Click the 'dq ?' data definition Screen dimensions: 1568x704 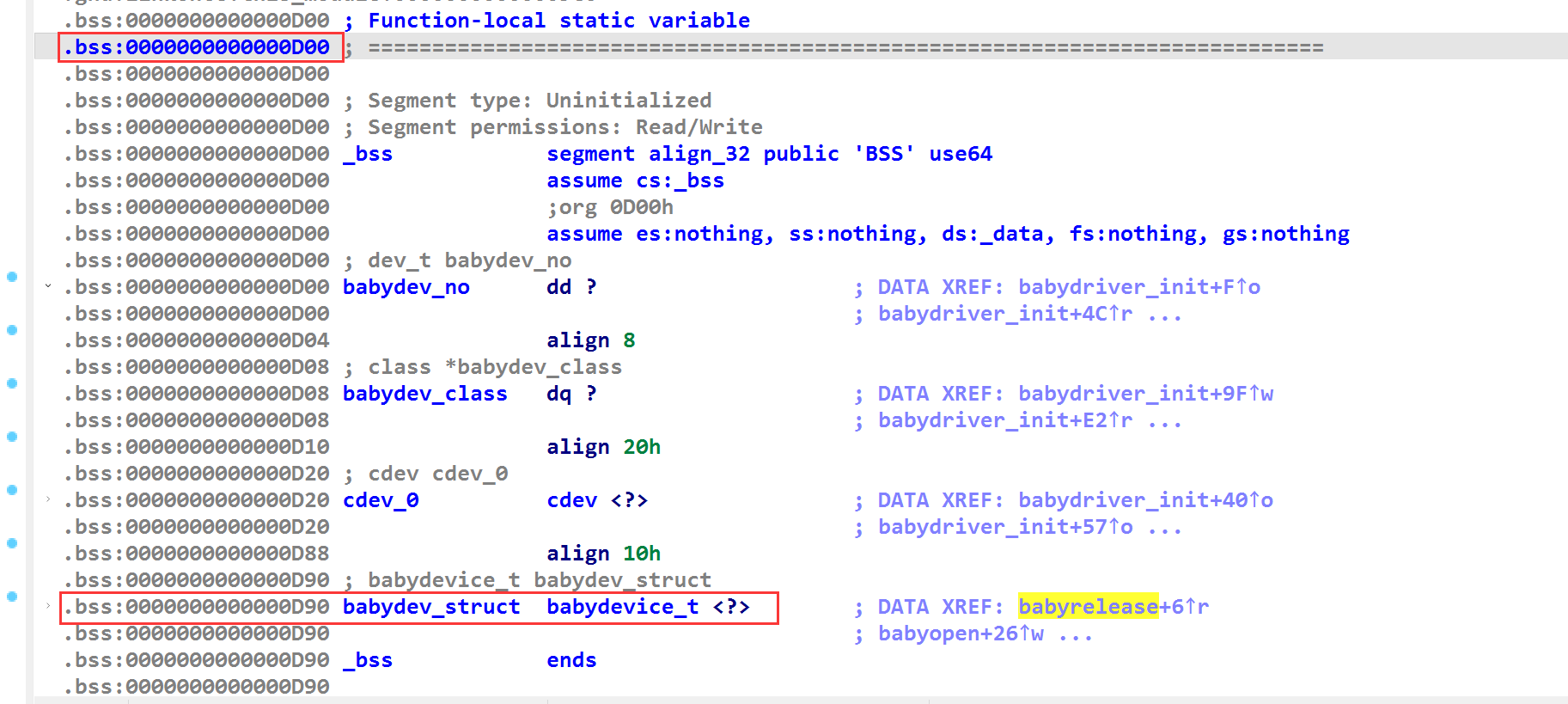point(572,394)
